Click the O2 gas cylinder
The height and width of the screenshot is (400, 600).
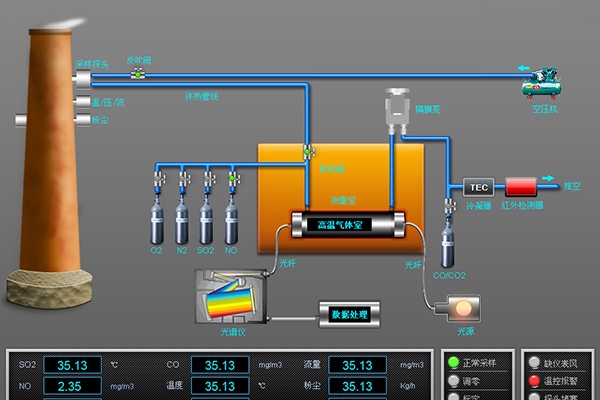pyautogui.click(x=157, y=219)
